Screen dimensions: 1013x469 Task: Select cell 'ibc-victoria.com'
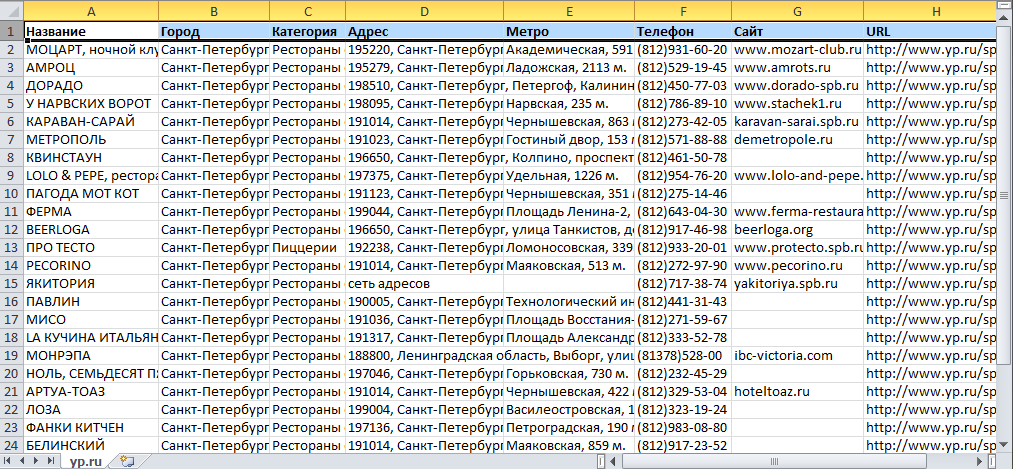(797, 356)
